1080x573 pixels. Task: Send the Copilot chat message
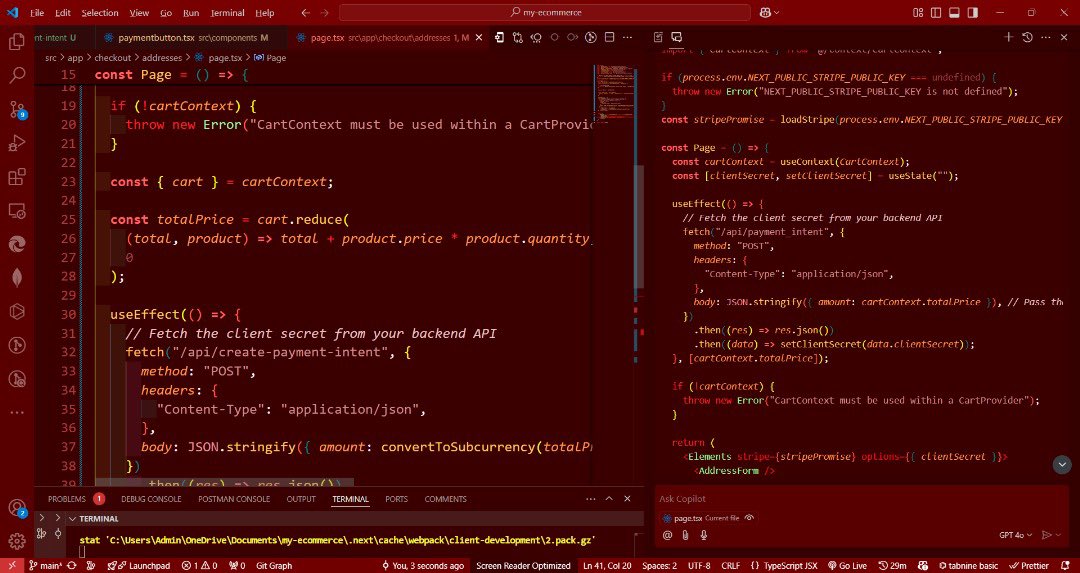tap(1046, 535)
